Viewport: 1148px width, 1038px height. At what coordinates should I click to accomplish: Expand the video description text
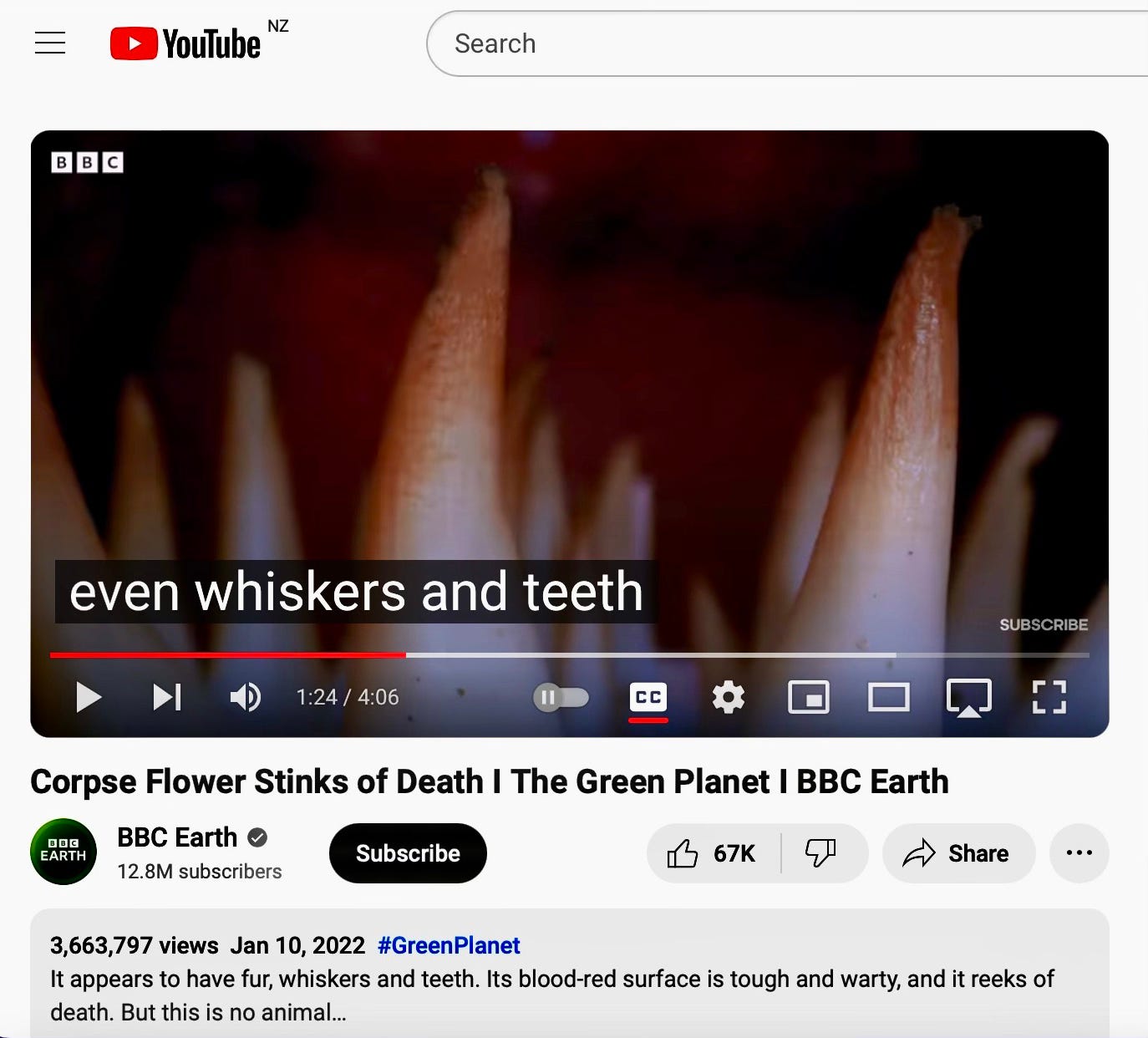(552, 995)
